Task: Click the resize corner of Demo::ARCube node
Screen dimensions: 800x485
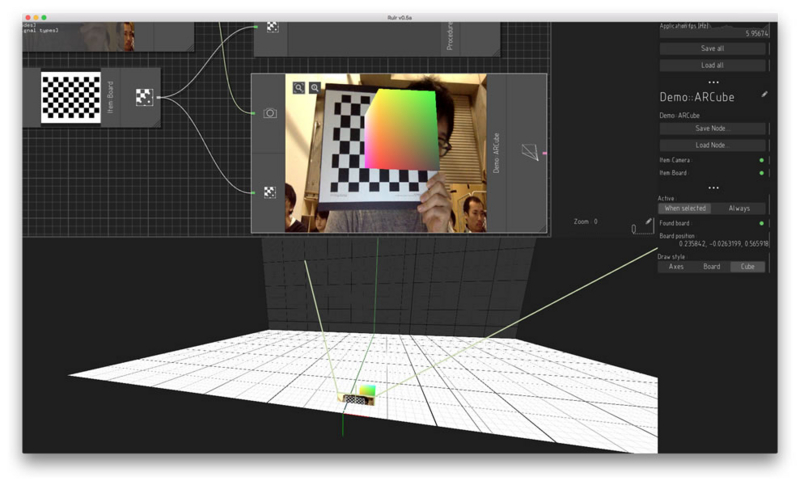Action: point(542,228)
